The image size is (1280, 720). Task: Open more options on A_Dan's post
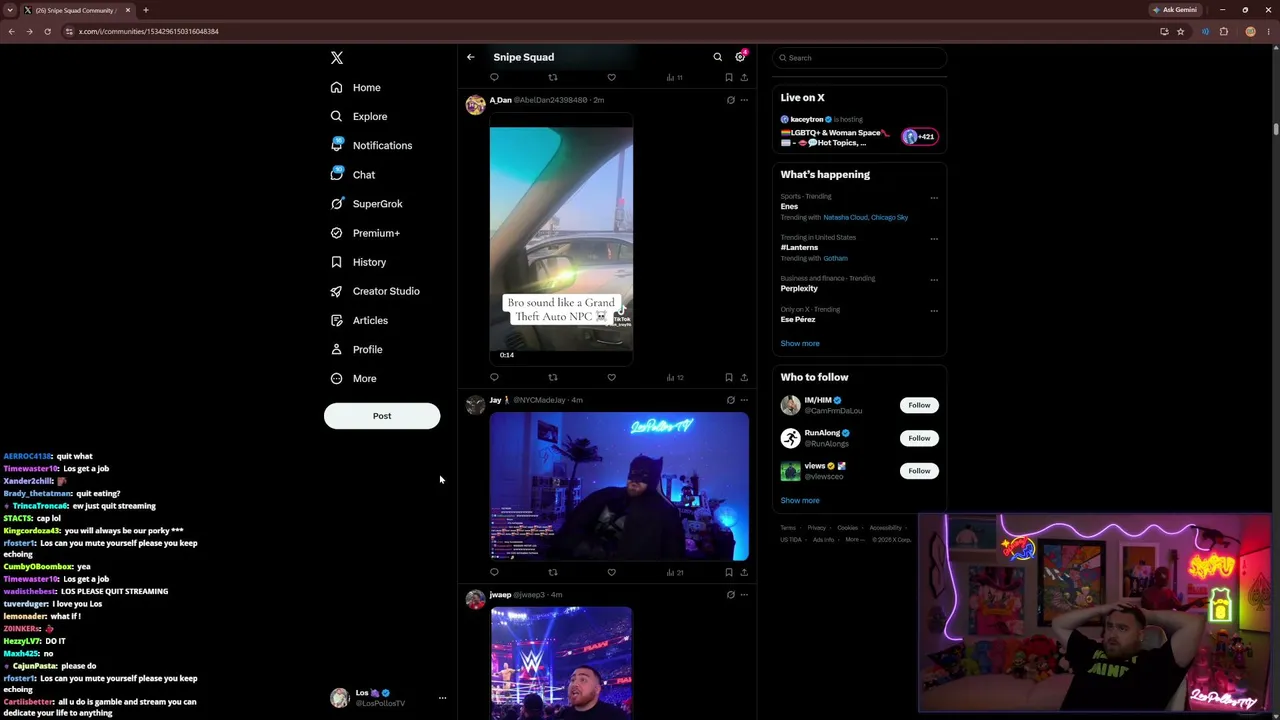[x=744, y=100]
